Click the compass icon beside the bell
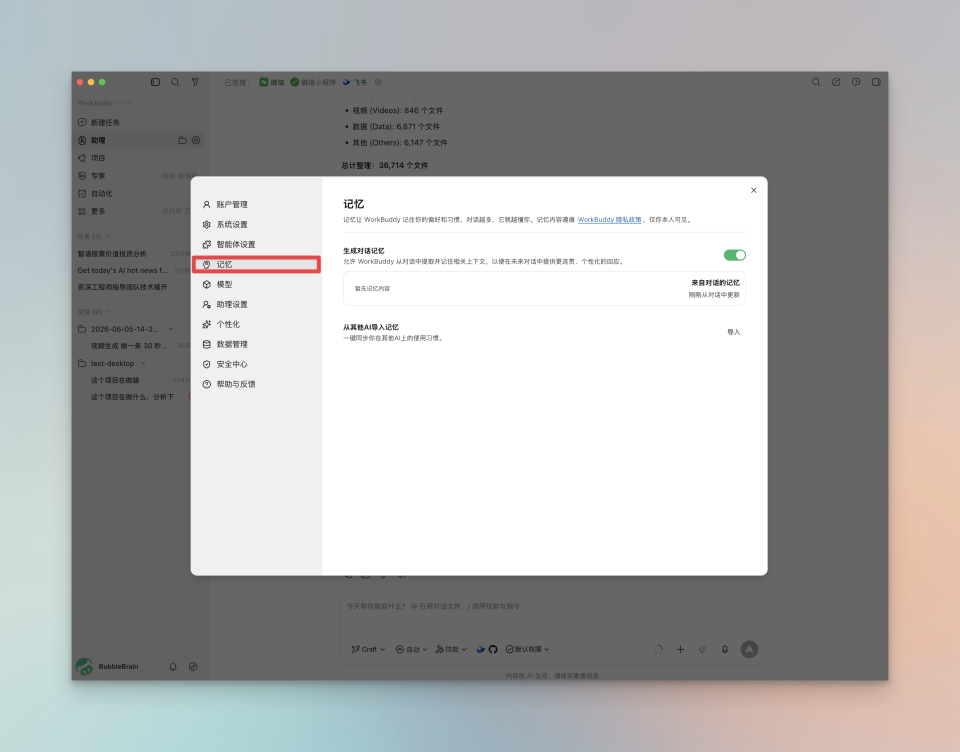 (x=193, y=666)
